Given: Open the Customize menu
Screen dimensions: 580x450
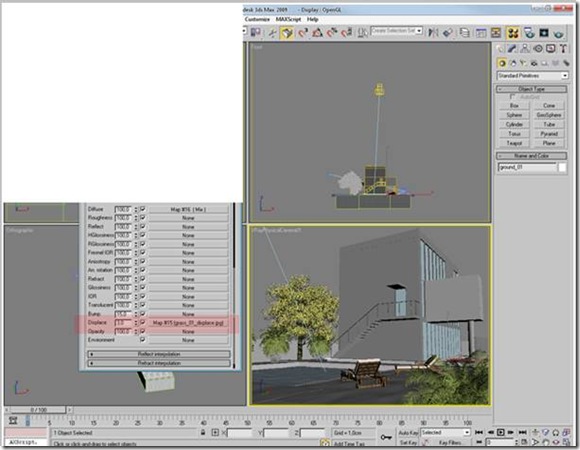Looking at the screenshot, I should pos(257,19).
